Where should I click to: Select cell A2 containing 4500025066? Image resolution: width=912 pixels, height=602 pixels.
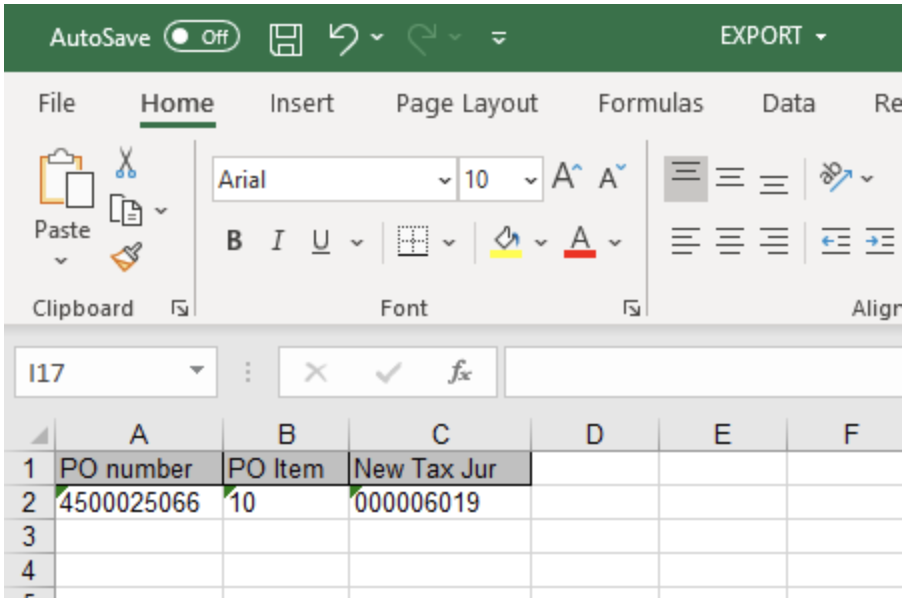[139, 503]
